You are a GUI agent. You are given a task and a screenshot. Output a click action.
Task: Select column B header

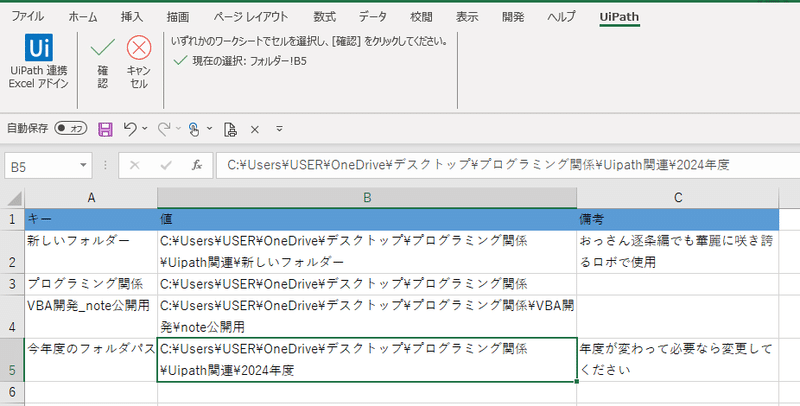click(x=367, y=198)
